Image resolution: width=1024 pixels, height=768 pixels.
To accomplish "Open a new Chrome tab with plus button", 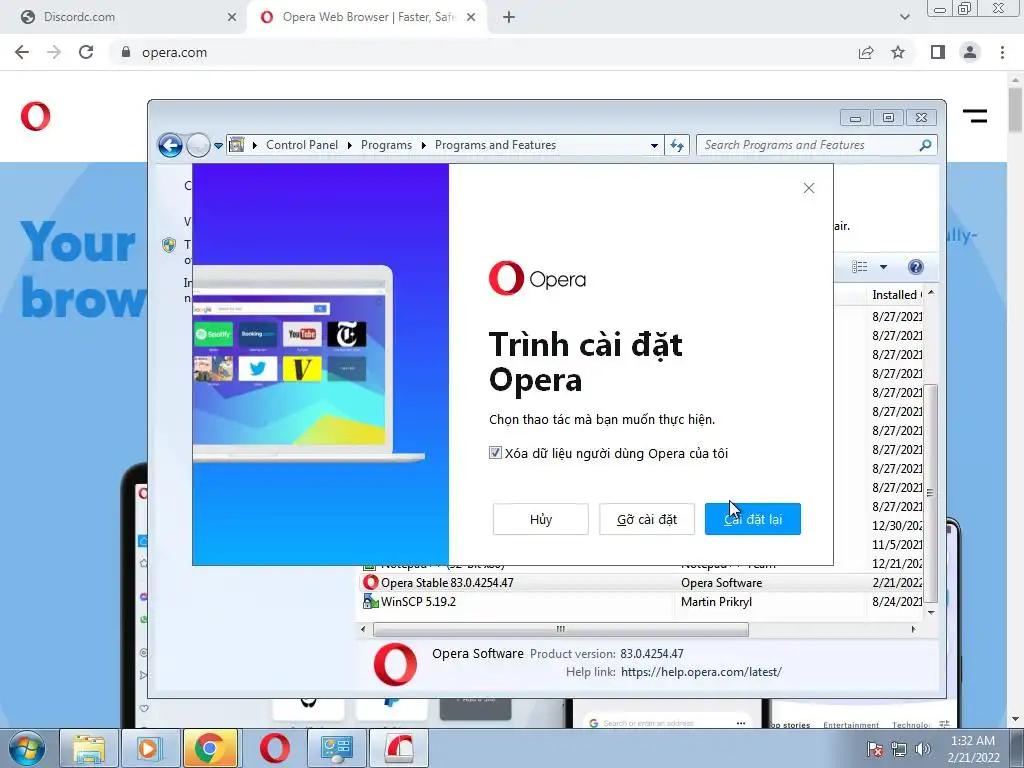I will [509, 17].
